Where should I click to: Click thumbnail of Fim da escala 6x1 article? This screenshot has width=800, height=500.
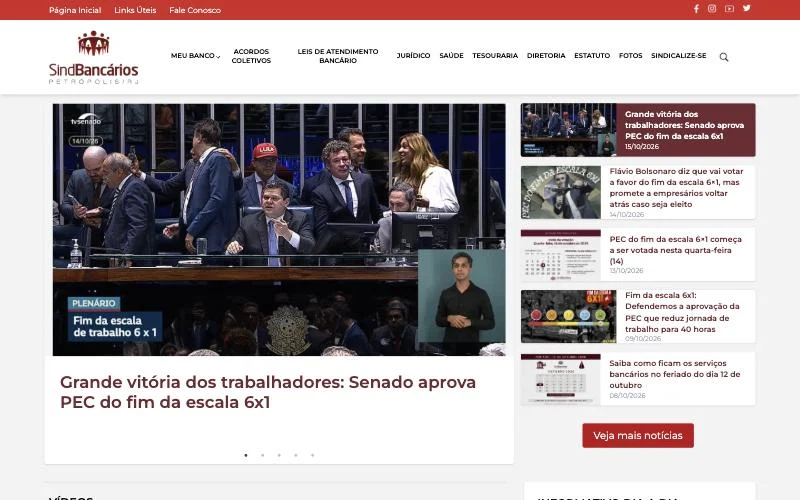pos(568,316)
